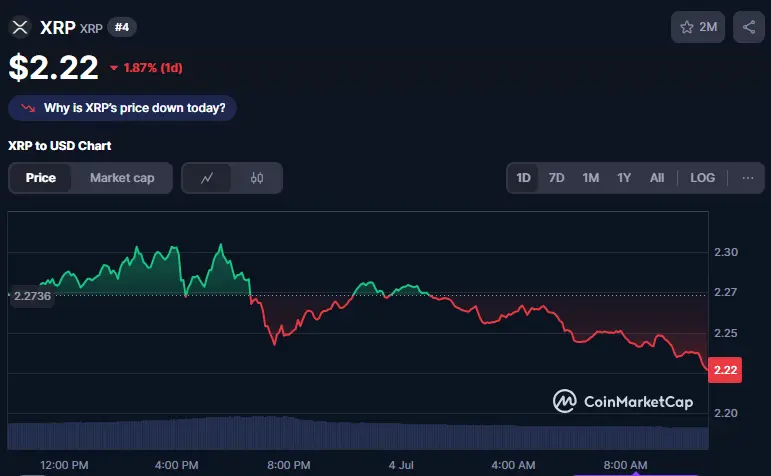This screenshot has width=771, height=476.
Task: Open the three-dots more options menu
Action: (748, 178)
